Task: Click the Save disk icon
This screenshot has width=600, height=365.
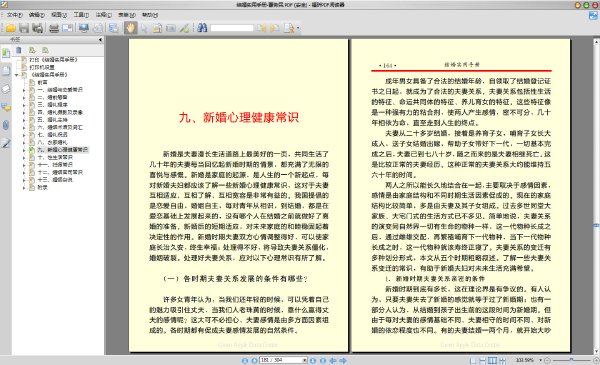Action: (24, 28)
